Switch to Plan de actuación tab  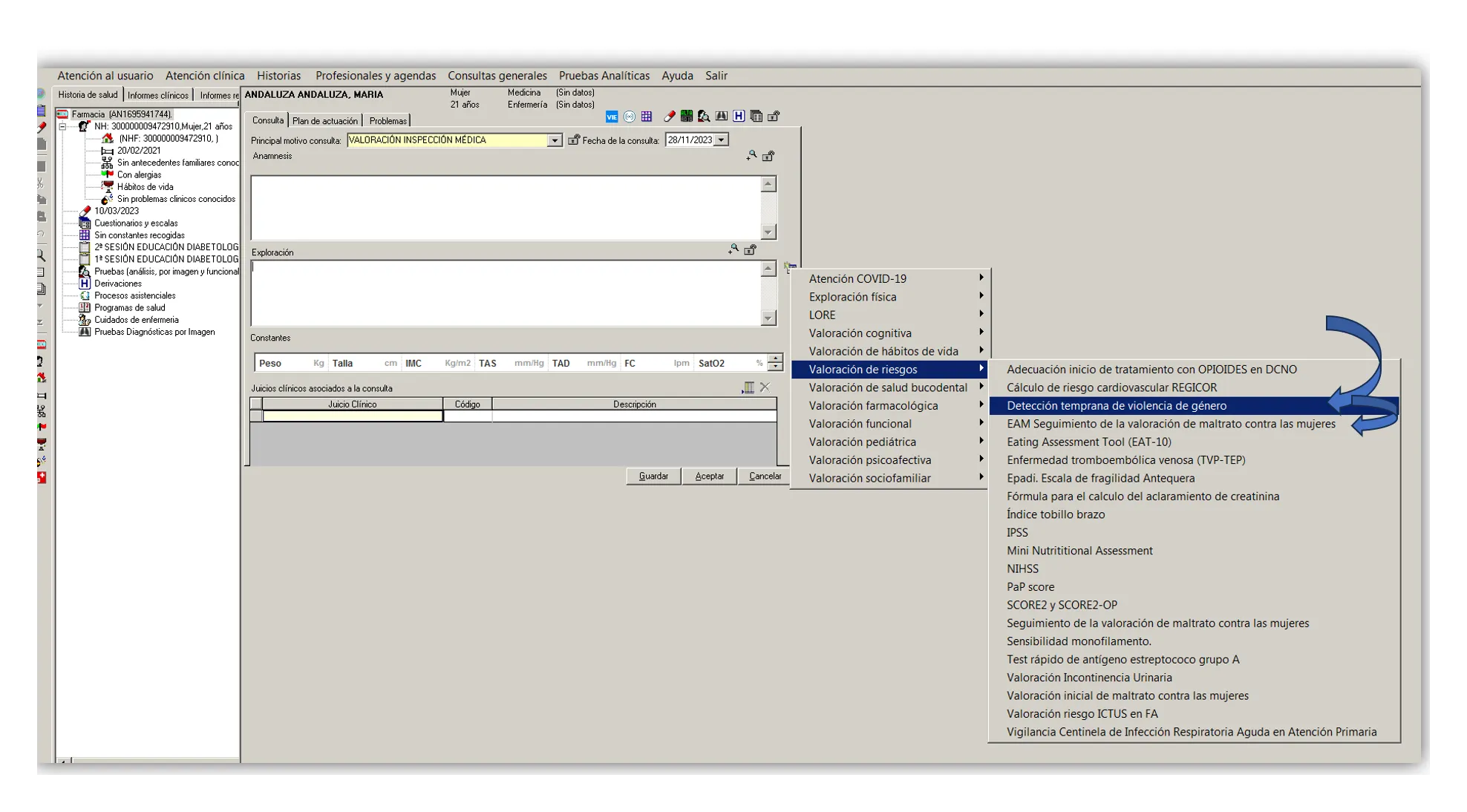click(x=324, y=121)
